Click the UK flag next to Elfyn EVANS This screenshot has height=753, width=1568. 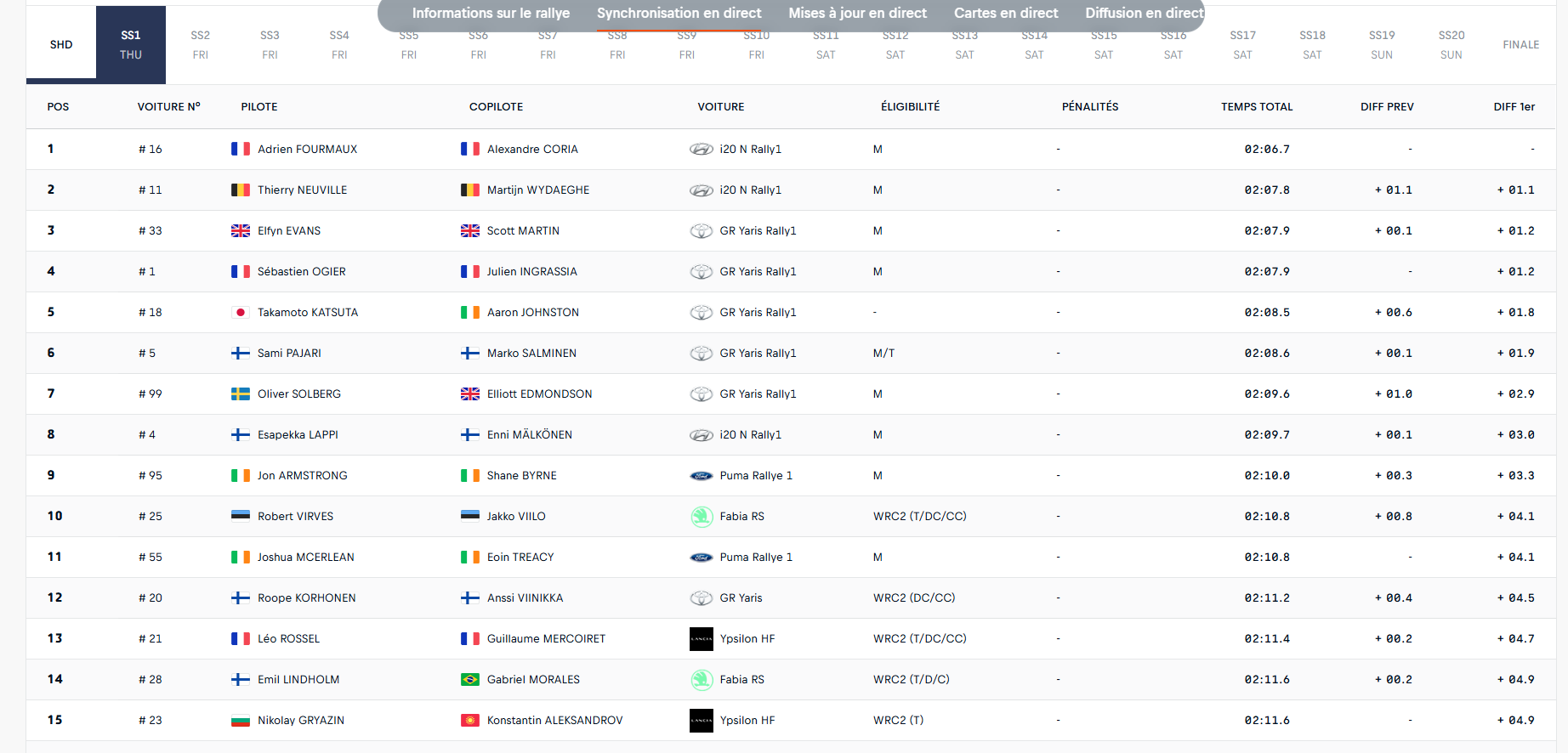click(x=241, y=230)
